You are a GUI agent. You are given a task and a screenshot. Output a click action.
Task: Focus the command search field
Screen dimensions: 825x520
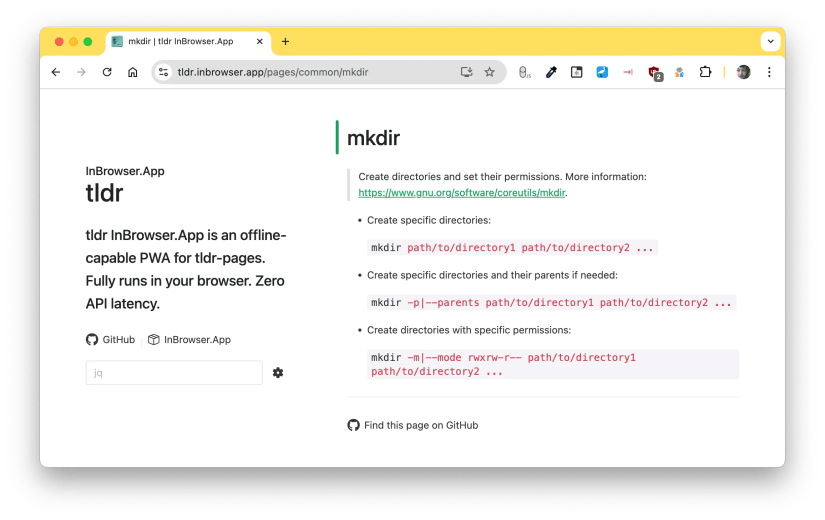pos(174,373)
